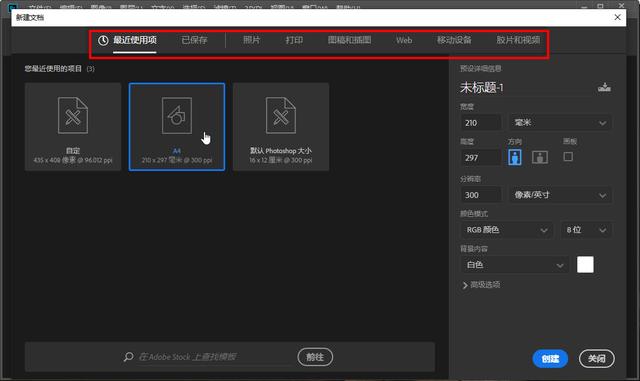640x381 pixels.
Task: Open the 像素/英寸 resolution unit dropdown
Action: (560, 195)
